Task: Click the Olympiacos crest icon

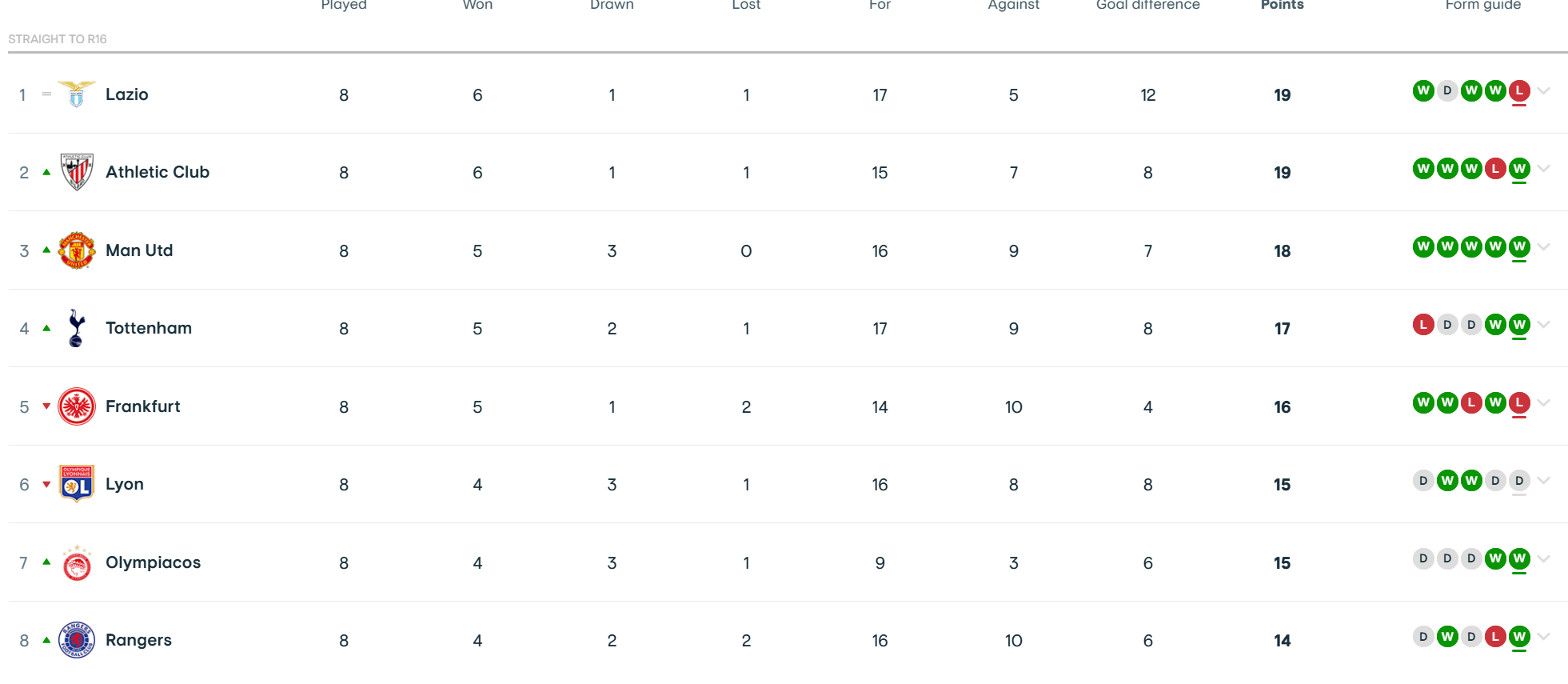Action: tap(77, 562)
